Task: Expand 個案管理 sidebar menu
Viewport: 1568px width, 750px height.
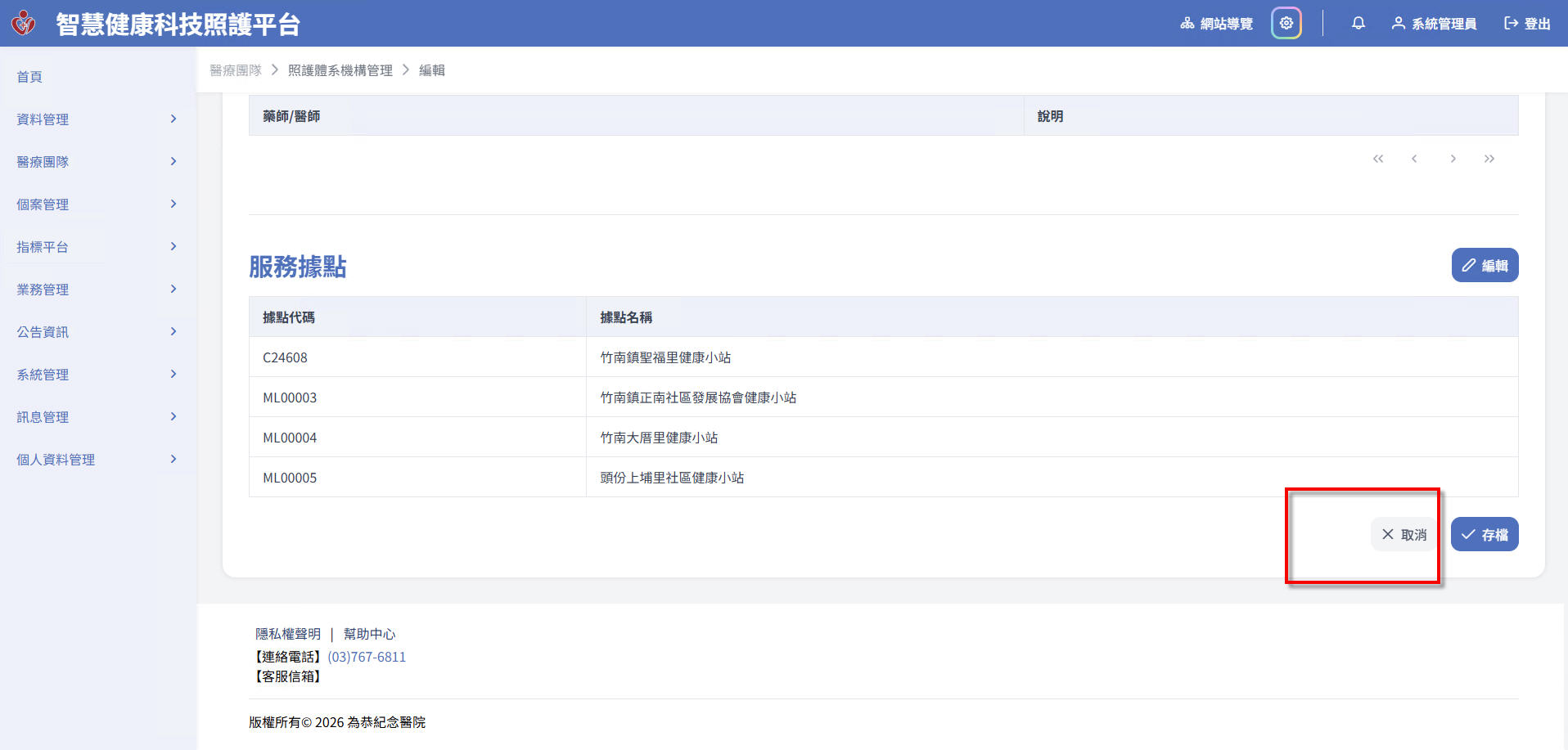Action: (97, 204)
